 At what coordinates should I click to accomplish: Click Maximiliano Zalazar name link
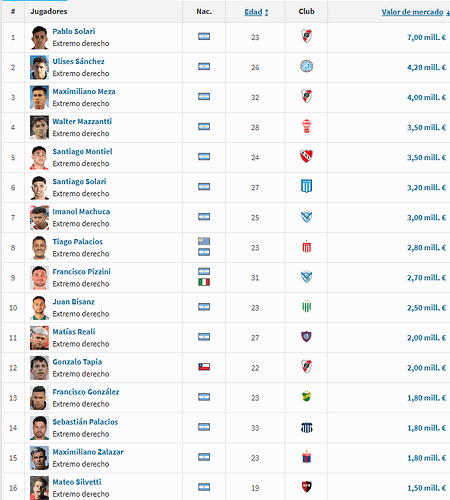click(88, 452)
